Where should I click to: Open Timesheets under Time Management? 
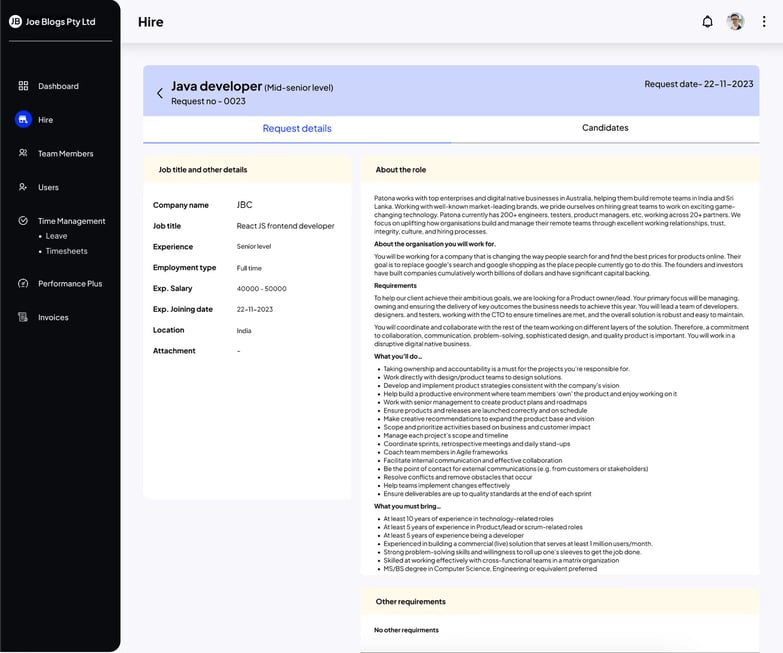pyautogui.click(x=66, y=251)
